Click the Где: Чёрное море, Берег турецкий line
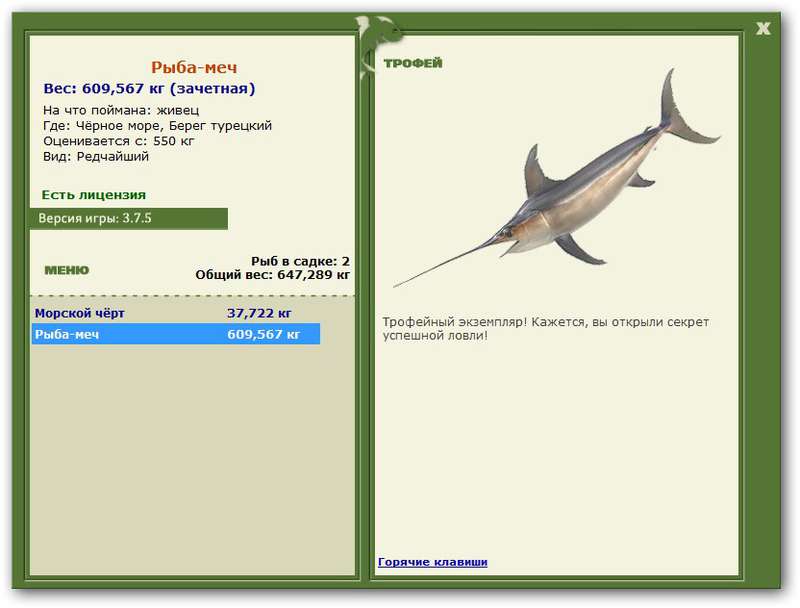Image resolution: width=800 pixels, height=608 pixels. click(x=157, y=125)
